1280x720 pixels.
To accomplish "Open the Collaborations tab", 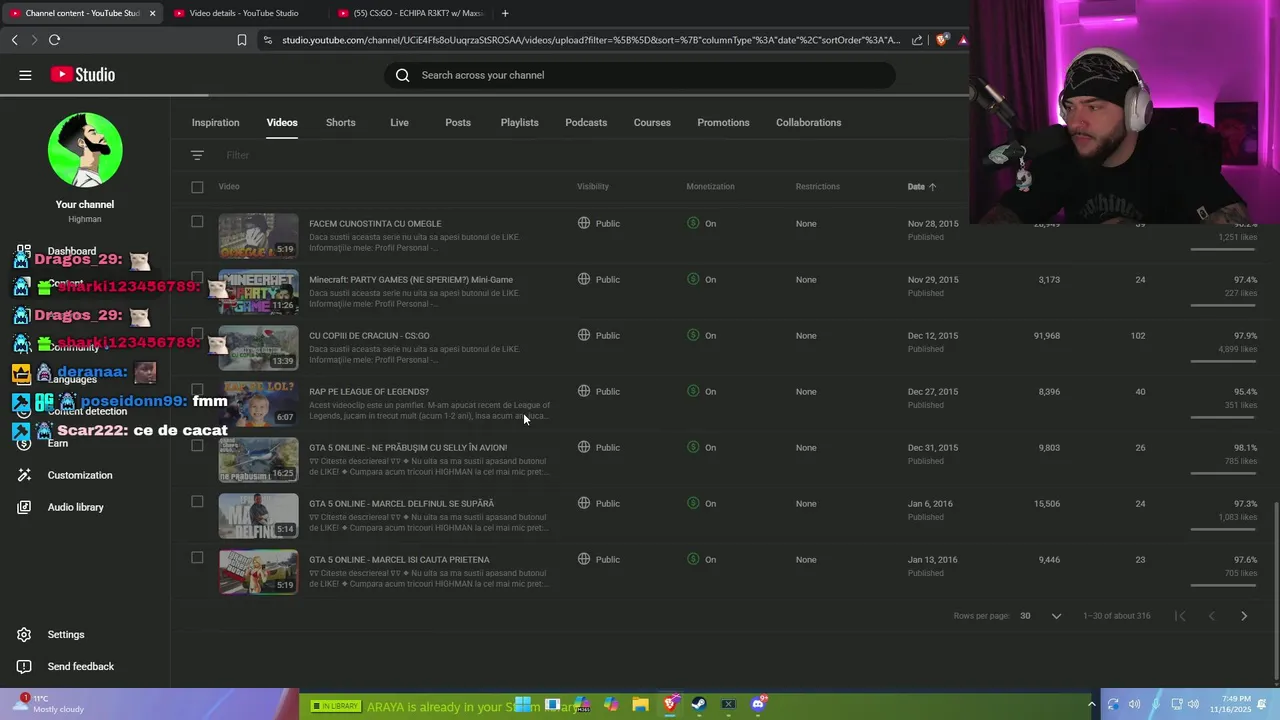I will tap(808, 123).
